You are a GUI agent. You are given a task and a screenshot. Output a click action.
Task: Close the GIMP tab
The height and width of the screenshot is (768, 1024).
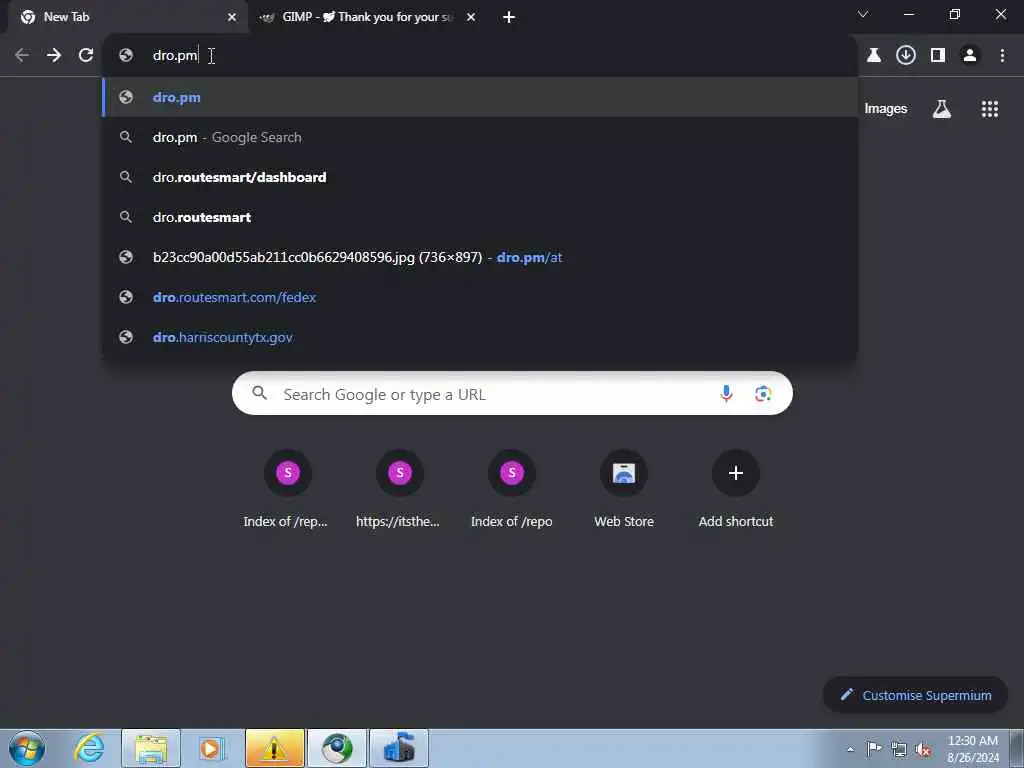(x=471, y=17)
